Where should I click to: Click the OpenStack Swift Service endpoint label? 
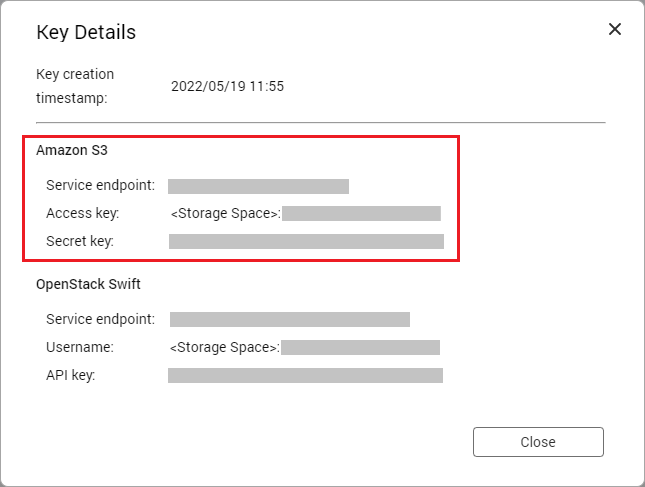pos(100,319)
